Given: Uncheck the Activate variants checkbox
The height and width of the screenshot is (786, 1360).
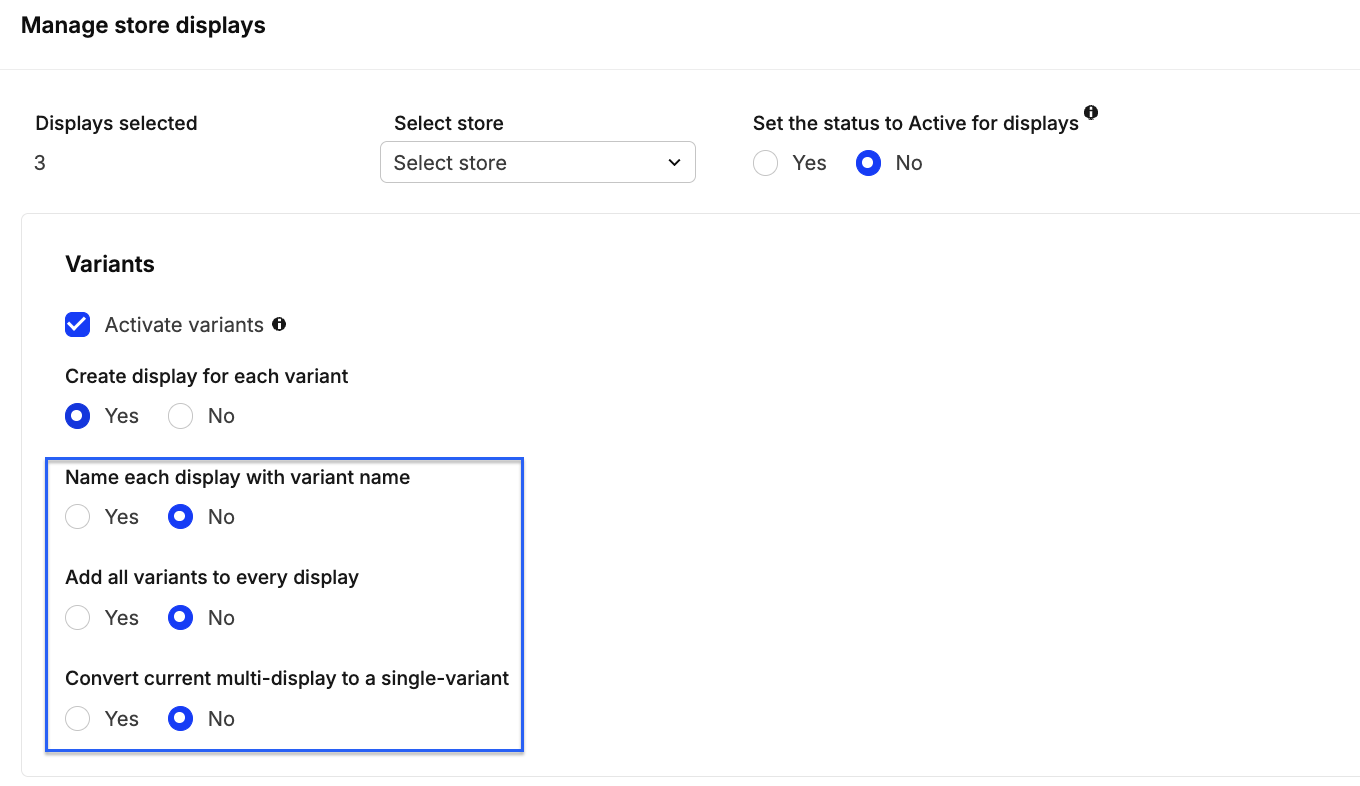Looking at the screenshot, I should 78,325.
